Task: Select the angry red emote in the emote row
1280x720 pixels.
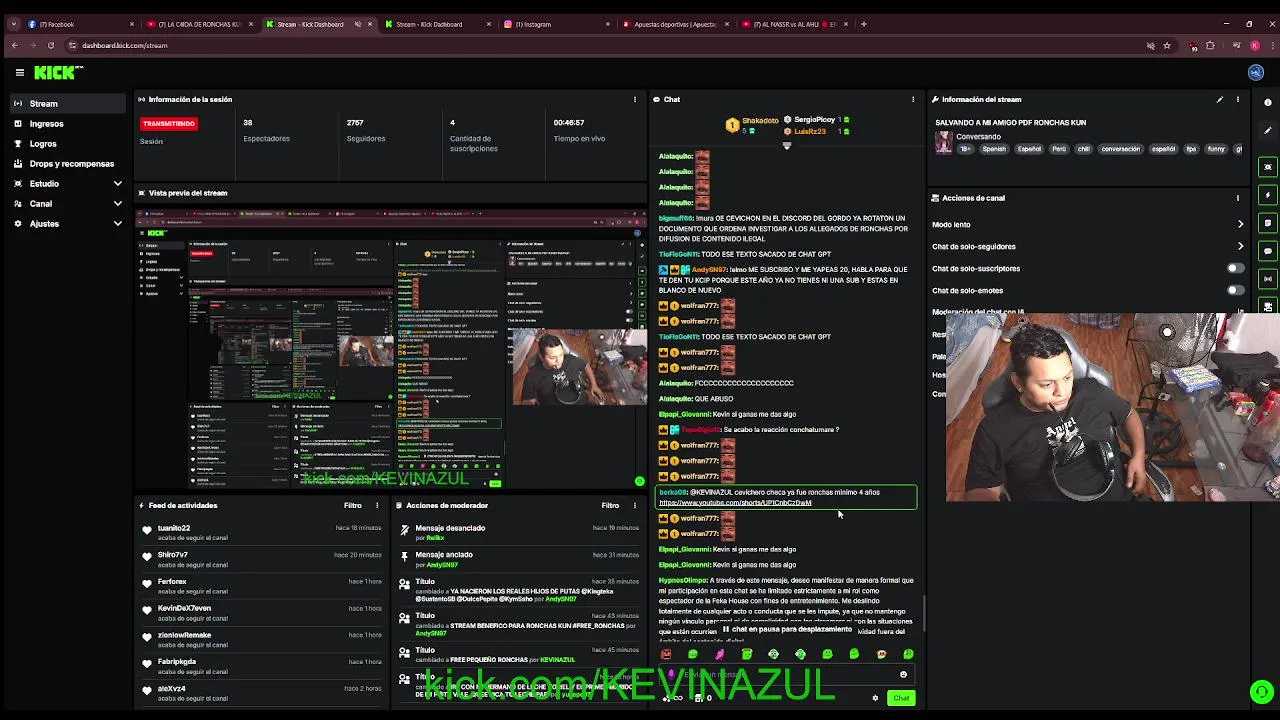Action: [666, 654]
